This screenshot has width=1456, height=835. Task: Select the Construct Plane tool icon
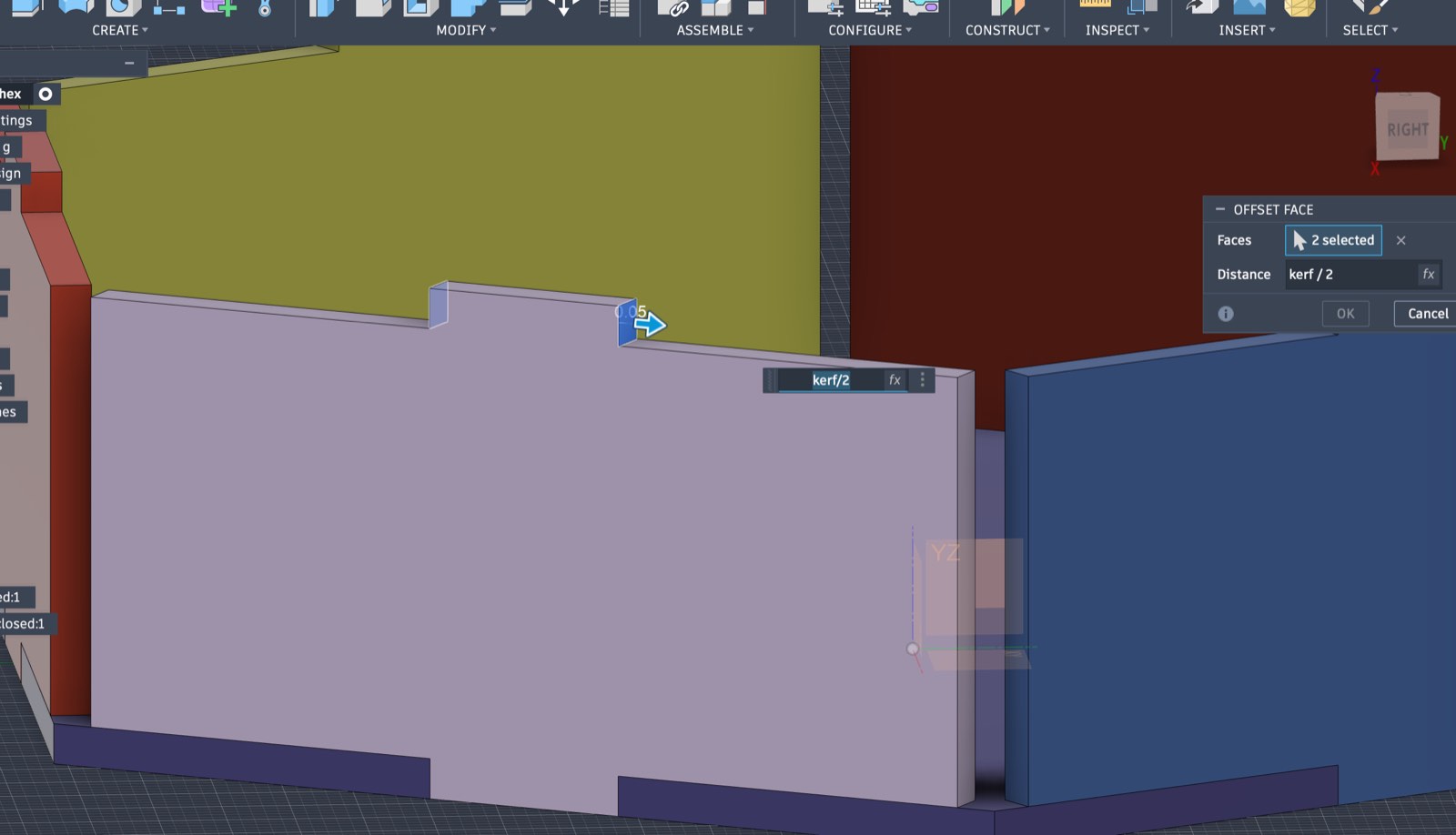coord(1006,7)
